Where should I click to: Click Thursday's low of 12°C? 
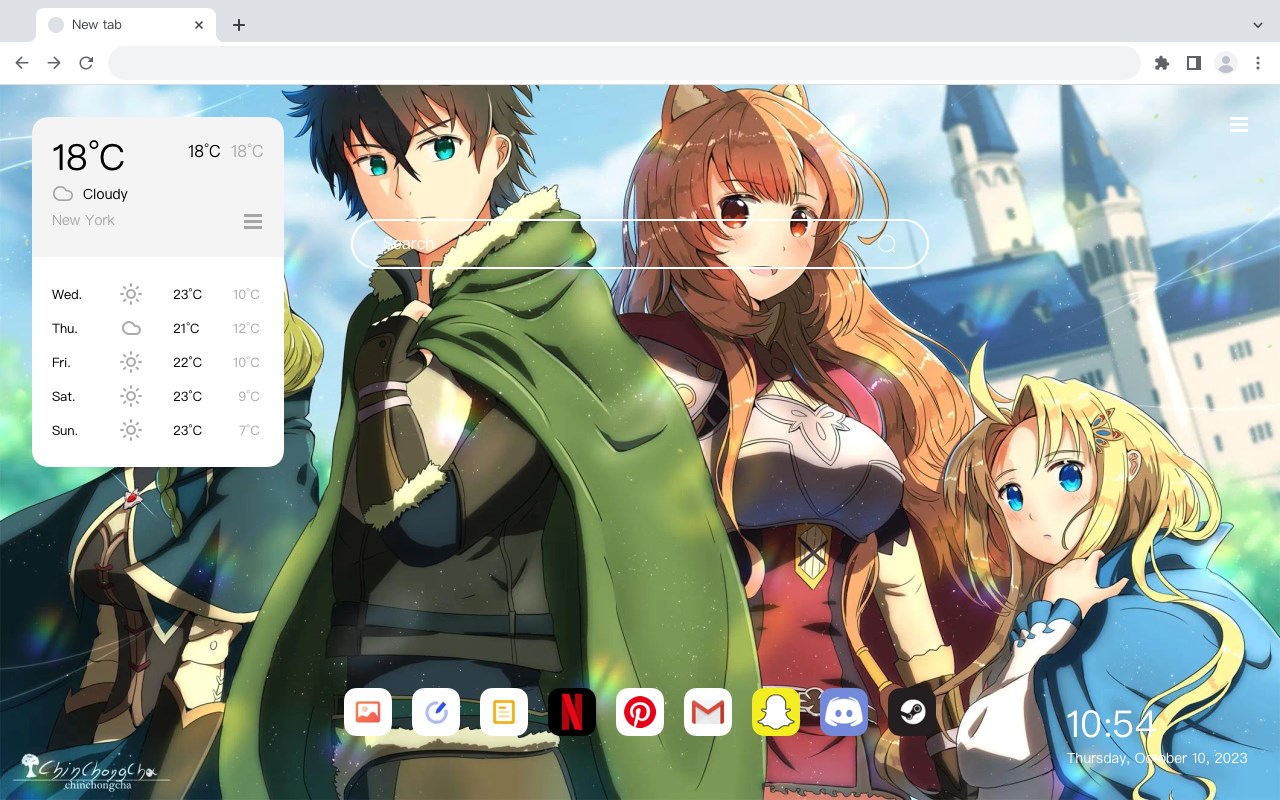[x=247, y=329]
